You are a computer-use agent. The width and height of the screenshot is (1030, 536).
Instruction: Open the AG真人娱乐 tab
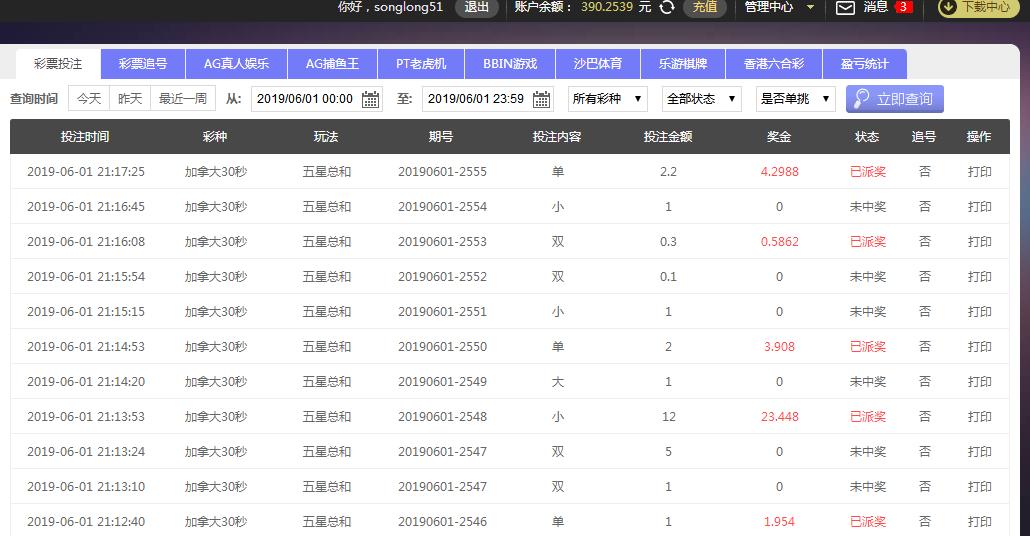click(236, 64)
